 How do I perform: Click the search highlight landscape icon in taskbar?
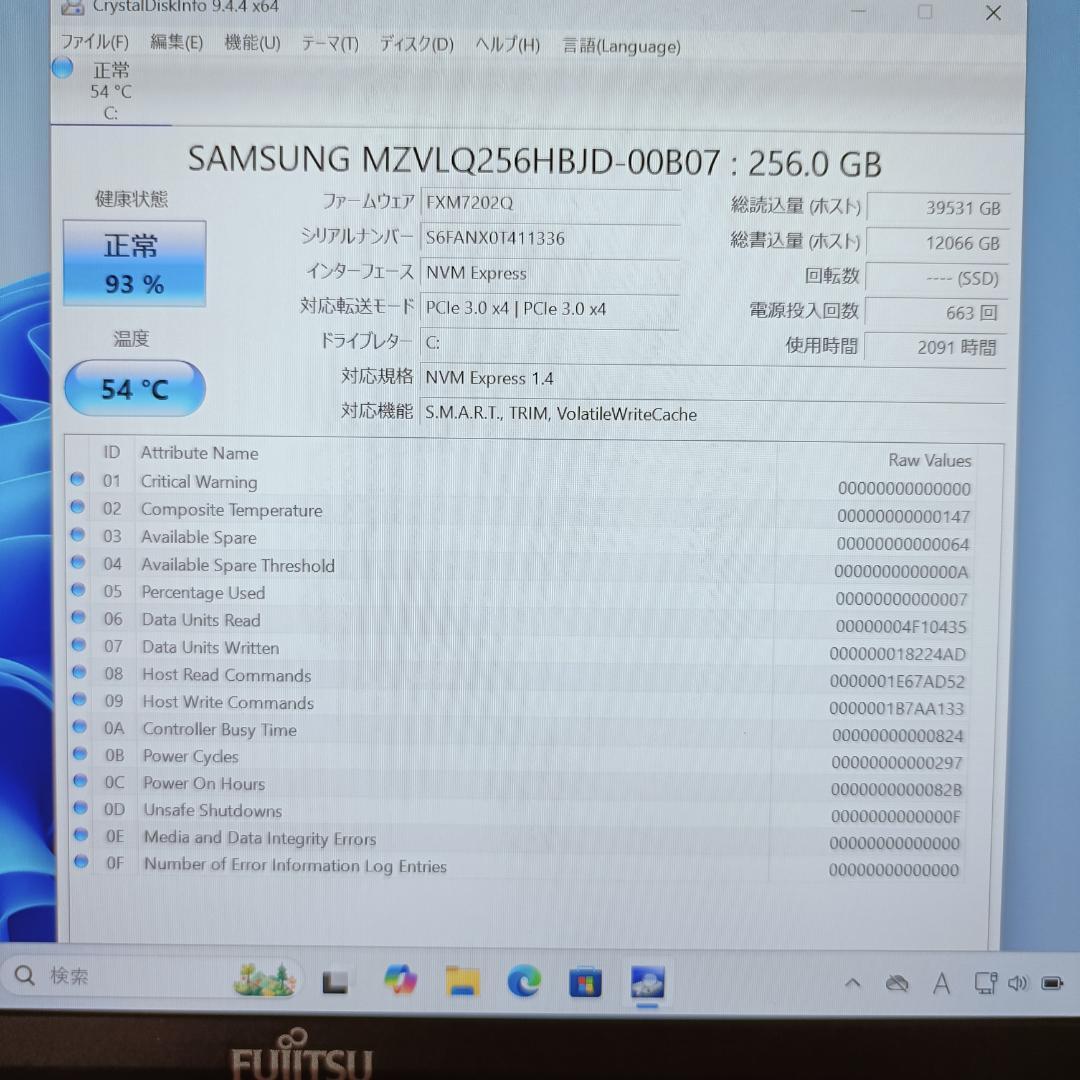[x=264, y=980]
